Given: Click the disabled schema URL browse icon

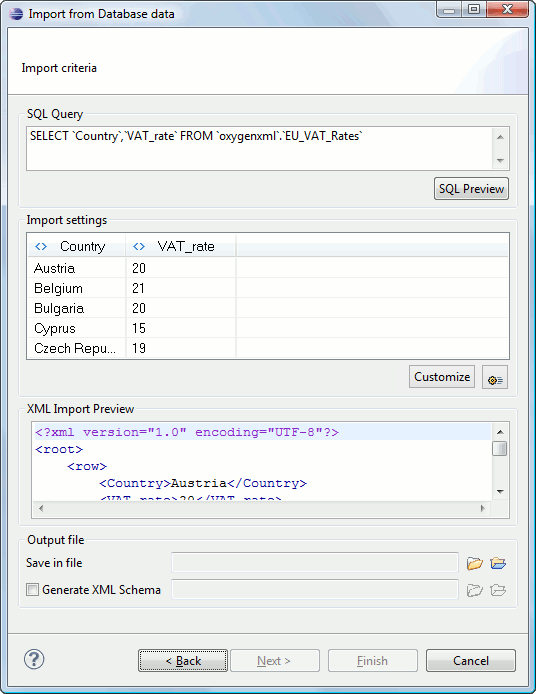Looking at the screenshot, I should click(498, 590).
